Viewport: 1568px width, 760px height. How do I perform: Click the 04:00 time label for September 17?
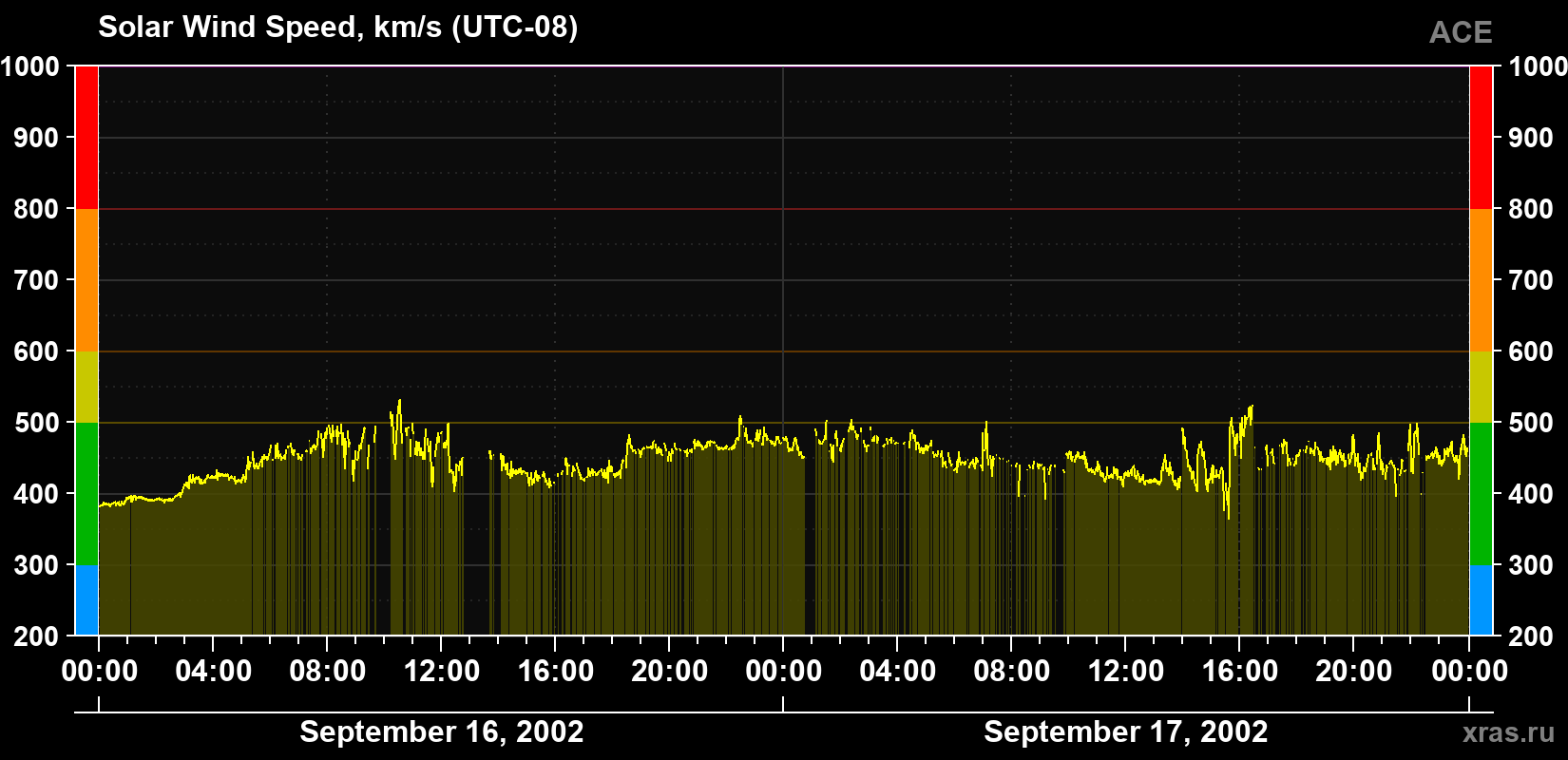coord(897,671)
